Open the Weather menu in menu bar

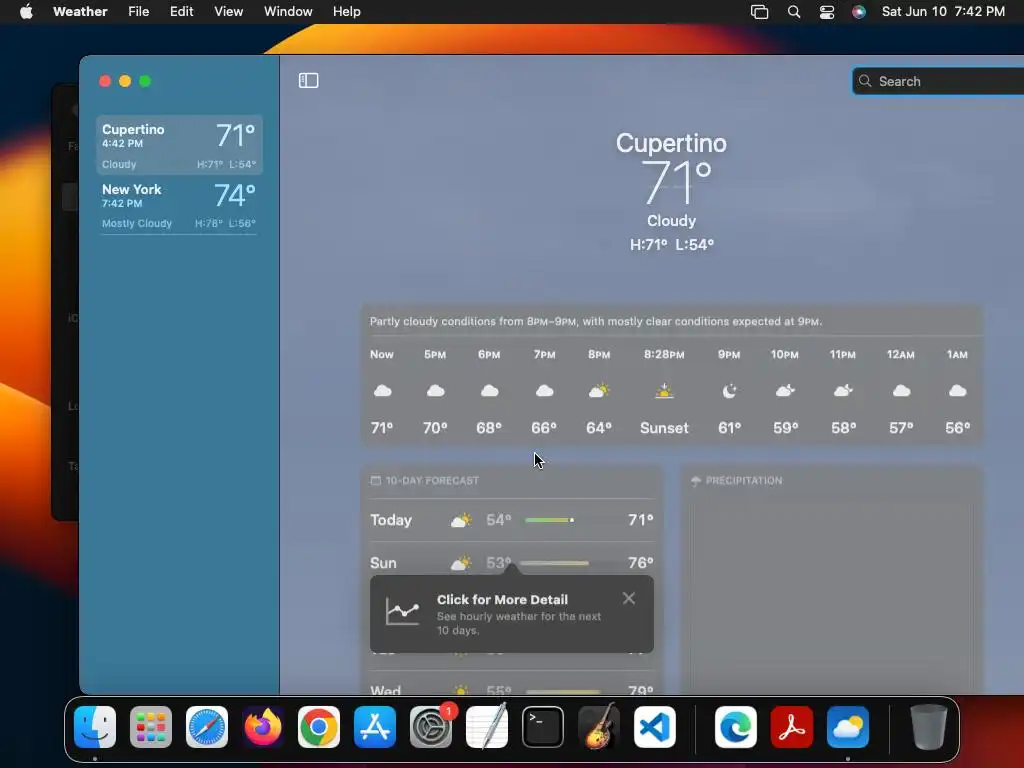(80, 12)
